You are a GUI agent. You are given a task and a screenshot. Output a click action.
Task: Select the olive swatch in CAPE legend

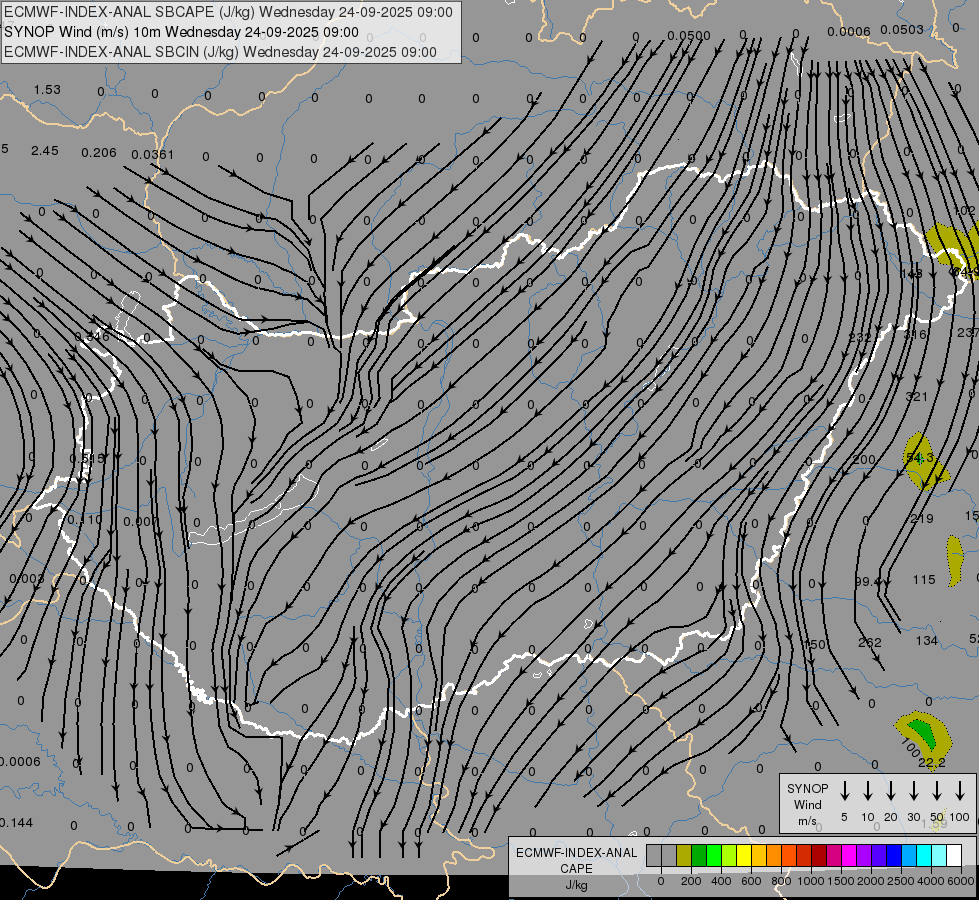coord(684,856)
